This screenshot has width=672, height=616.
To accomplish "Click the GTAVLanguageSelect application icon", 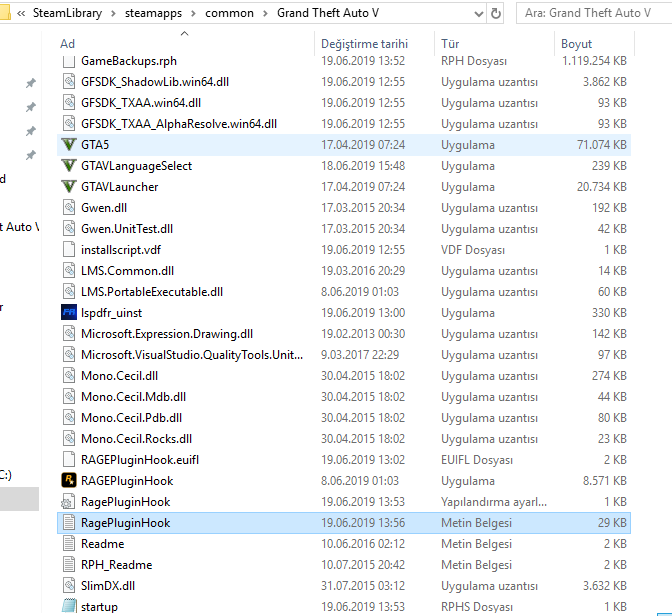I will tap(69, 165).
